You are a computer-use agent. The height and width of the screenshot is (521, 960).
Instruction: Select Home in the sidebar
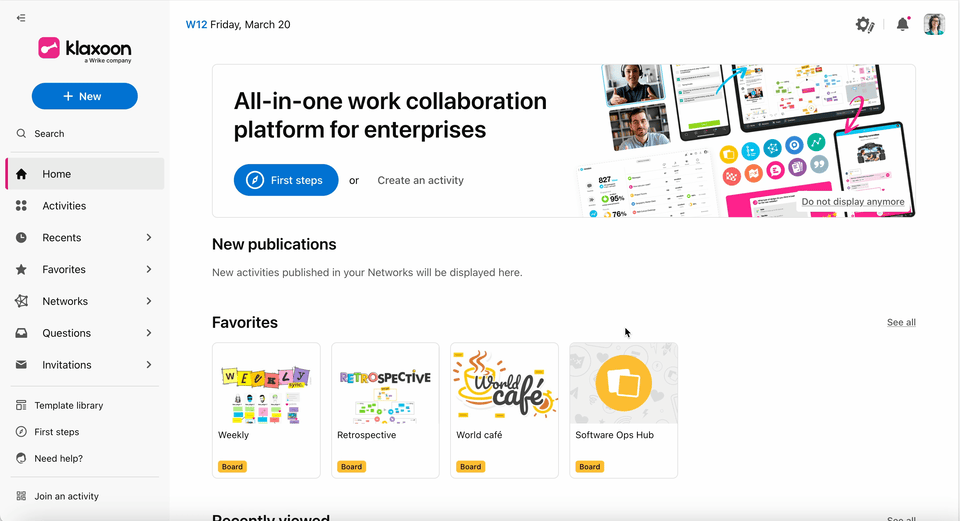[84, 174]
